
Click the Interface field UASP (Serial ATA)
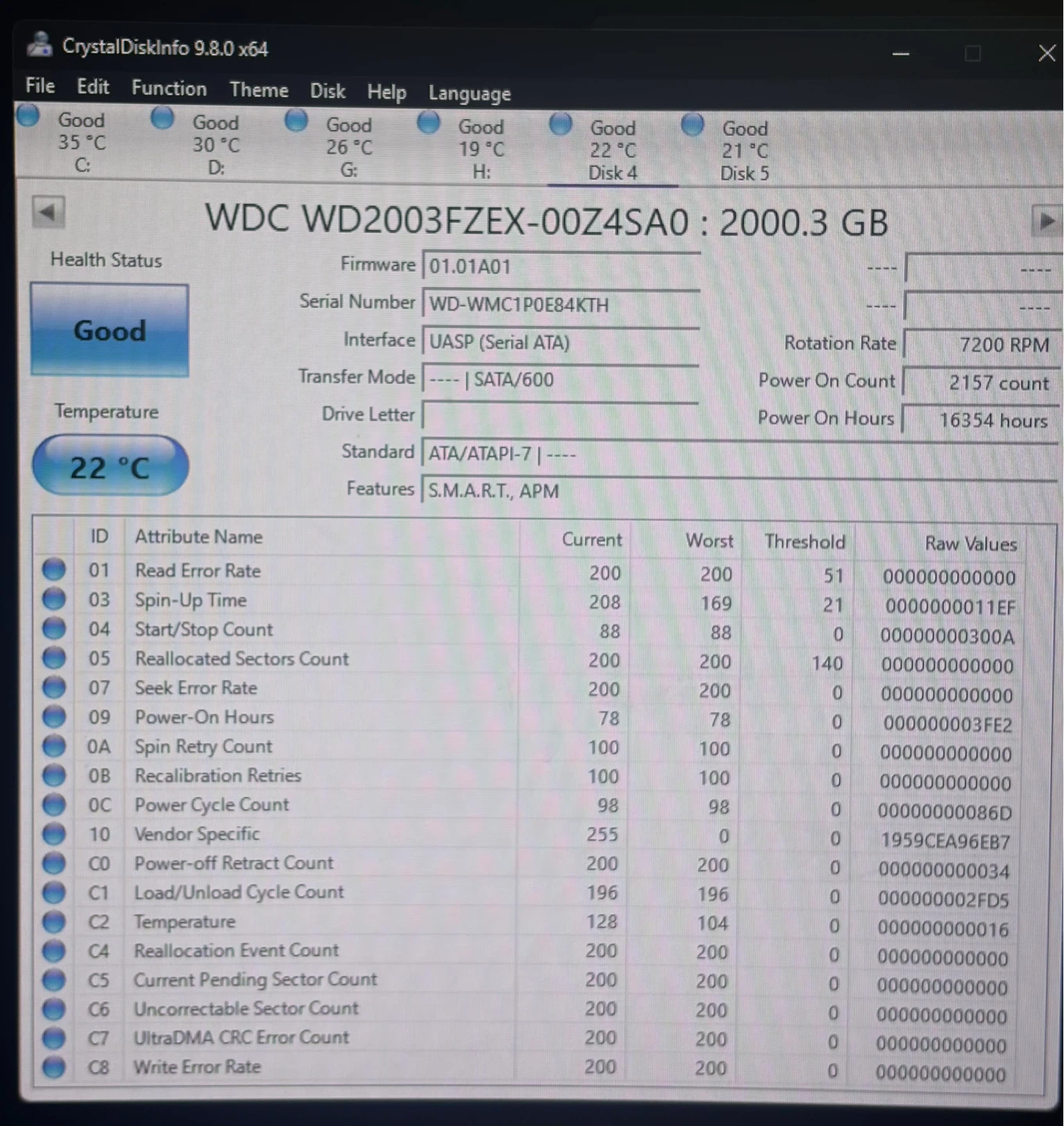click(x=561, y=342)
